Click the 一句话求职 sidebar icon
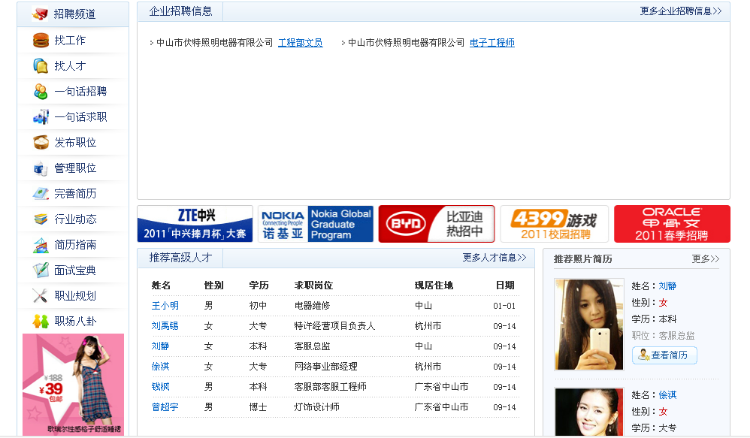The image size is (750, 438). (x=41, y=117)
